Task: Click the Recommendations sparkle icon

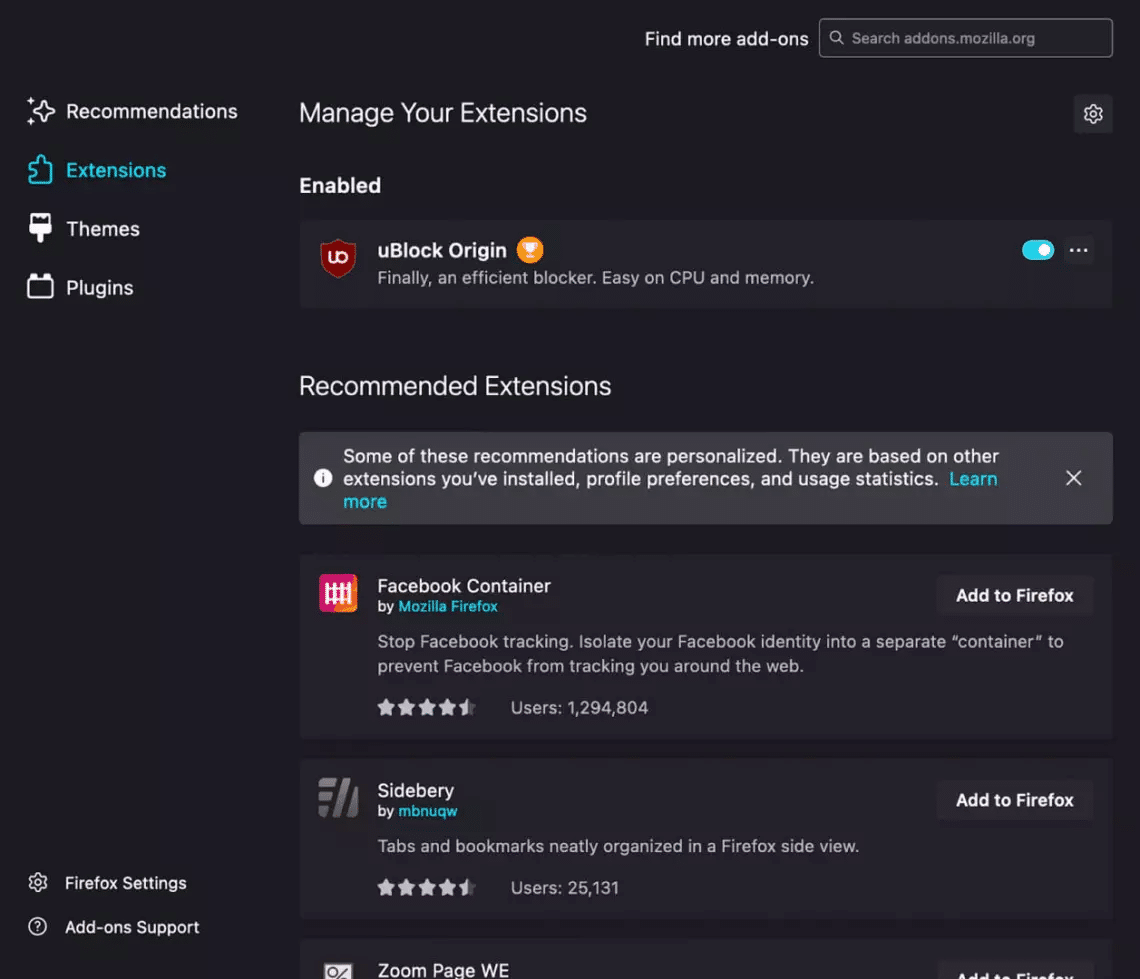Action: pyautogui.click(x=41, y=111)
